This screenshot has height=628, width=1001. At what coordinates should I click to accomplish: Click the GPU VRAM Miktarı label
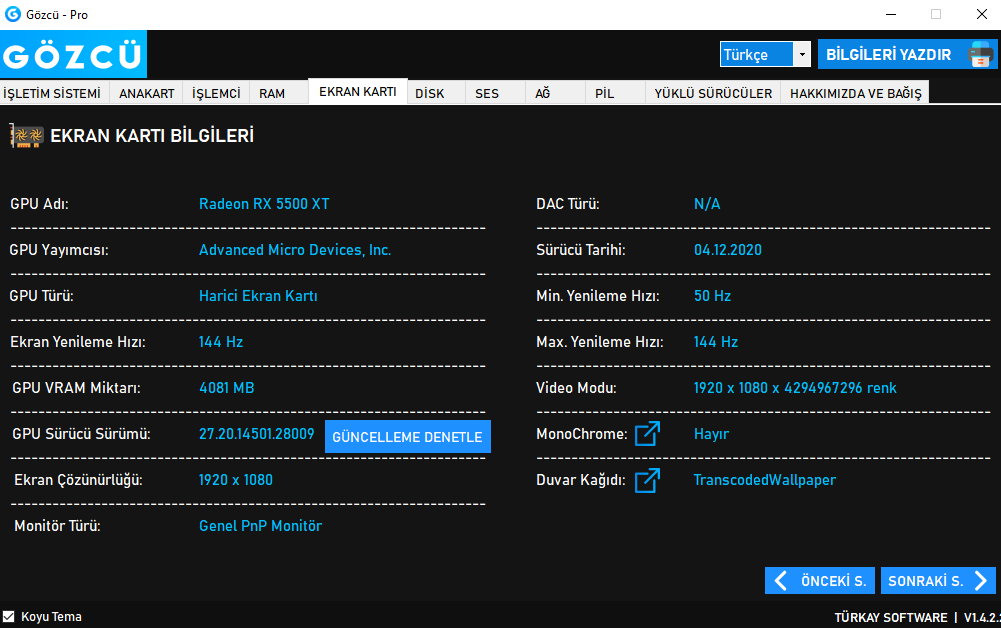point(76,387)
